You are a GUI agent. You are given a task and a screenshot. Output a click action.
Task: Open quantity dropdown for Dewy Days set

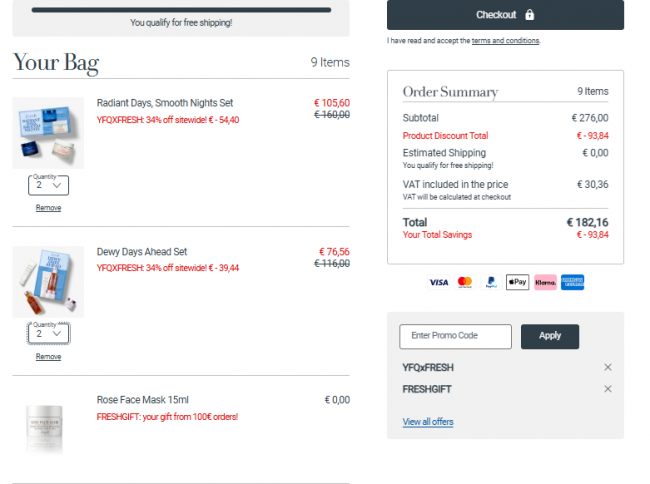[49, 334]
